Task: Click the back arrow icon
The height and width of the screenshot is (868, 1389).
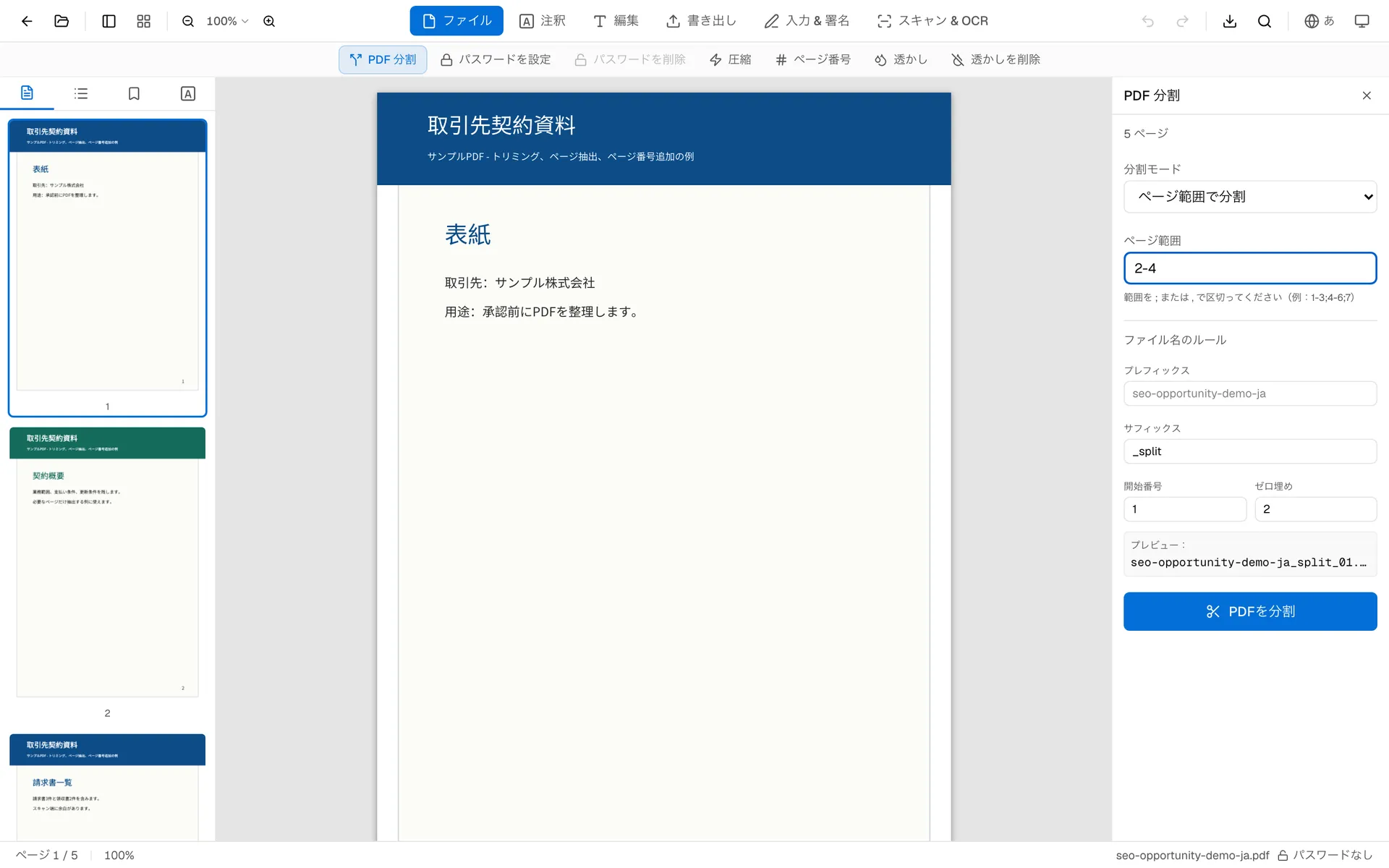Action: (x=27, y=21)
